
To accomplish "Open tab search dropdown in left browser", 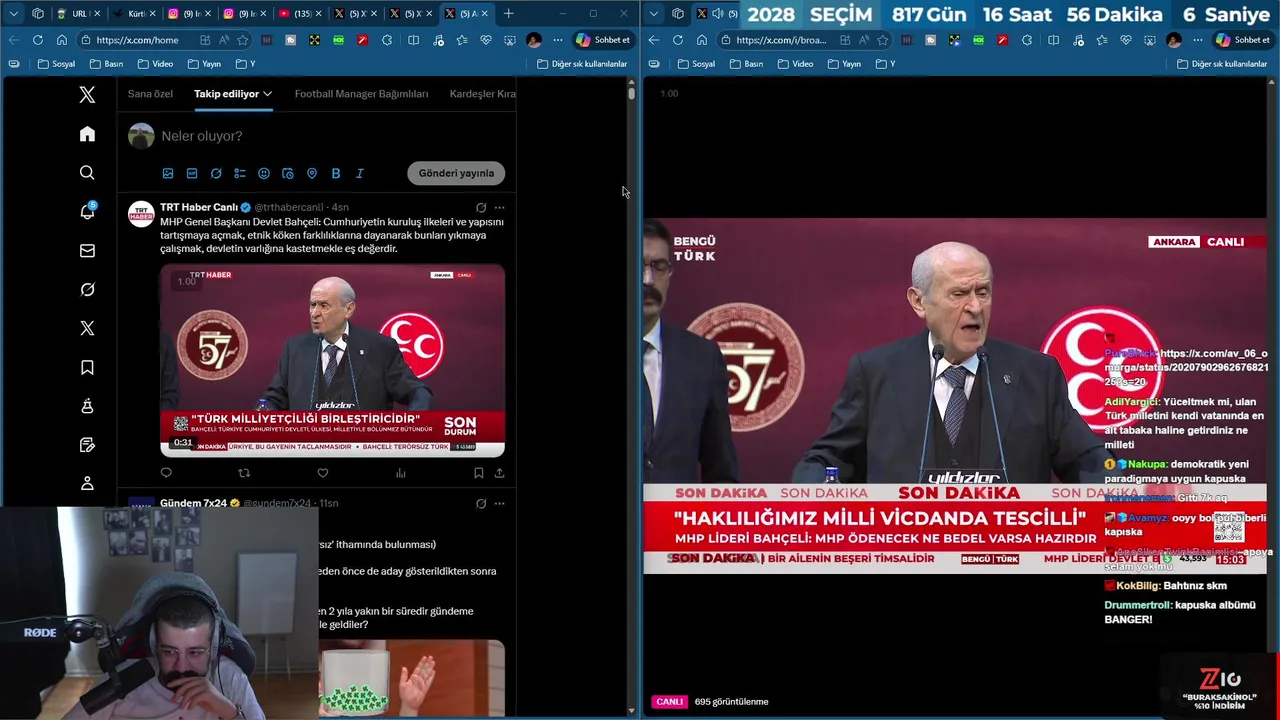I will [14, 14].
